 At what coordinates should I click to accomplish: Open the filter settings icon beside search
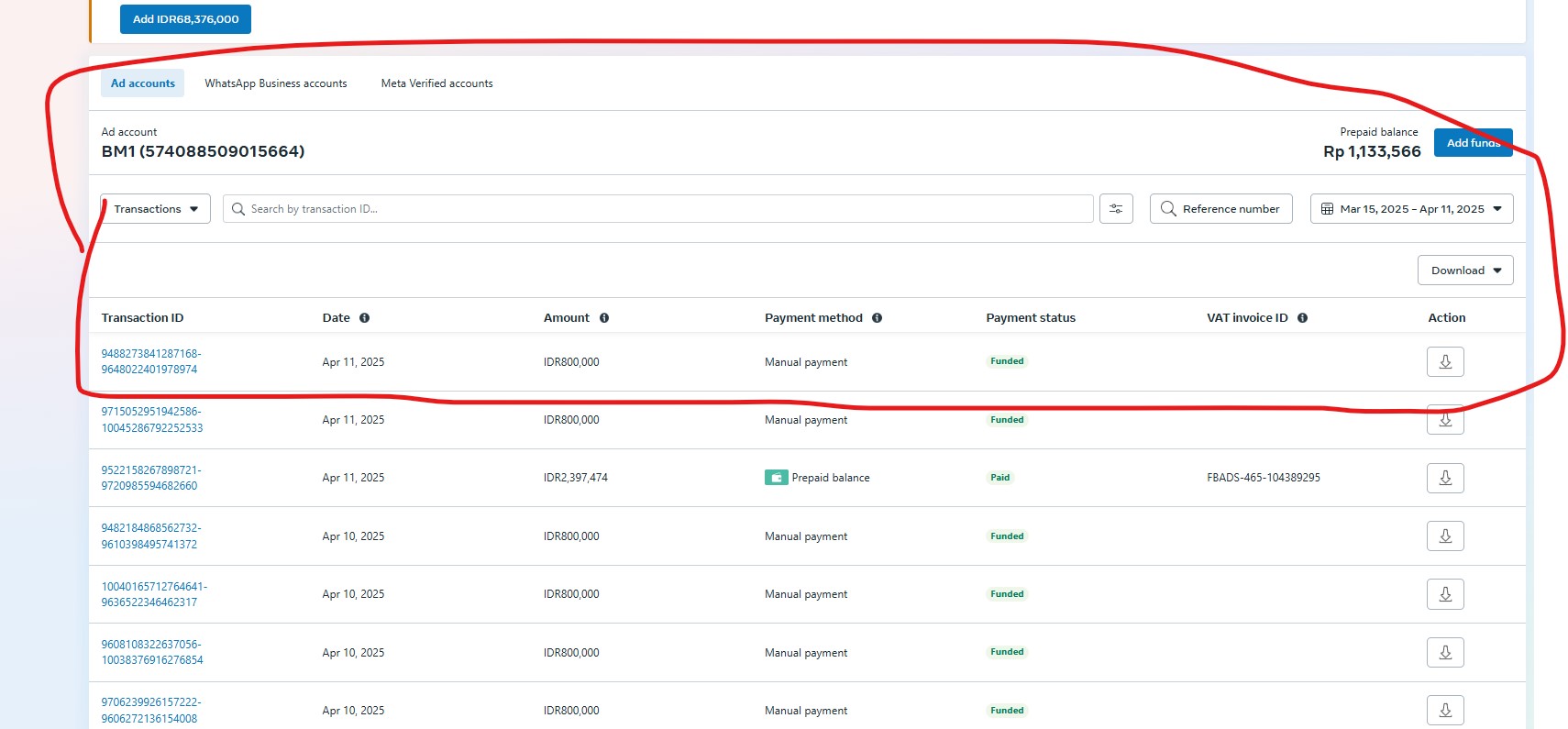(x=1116, y=209)
